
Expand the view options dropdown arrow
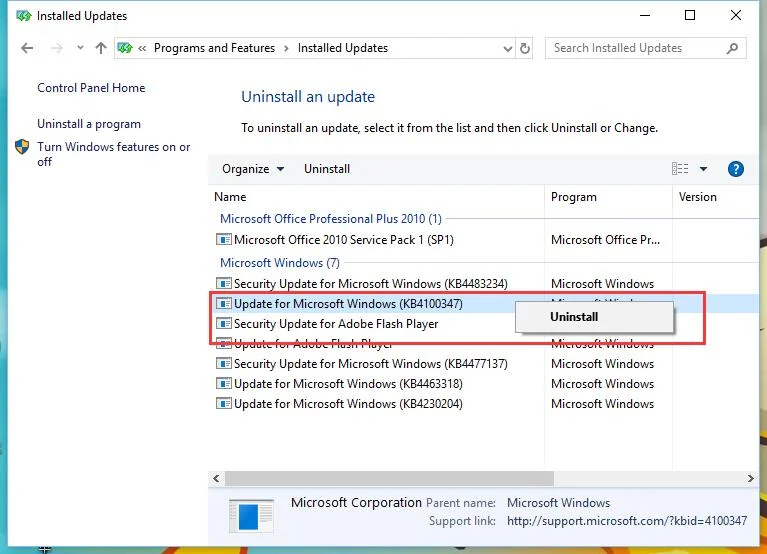point(703,169)
